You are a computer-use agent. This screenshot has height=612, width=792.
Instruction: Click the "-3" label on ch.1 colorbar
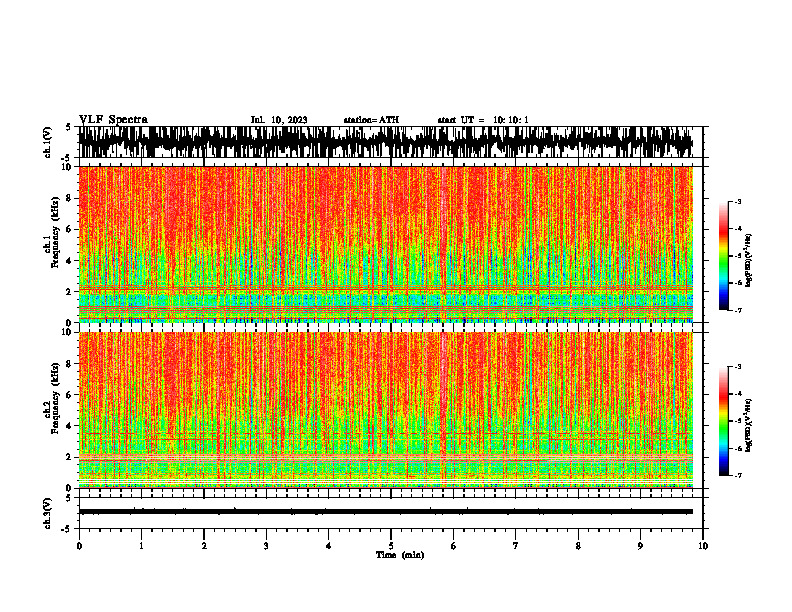pos(738,201)
